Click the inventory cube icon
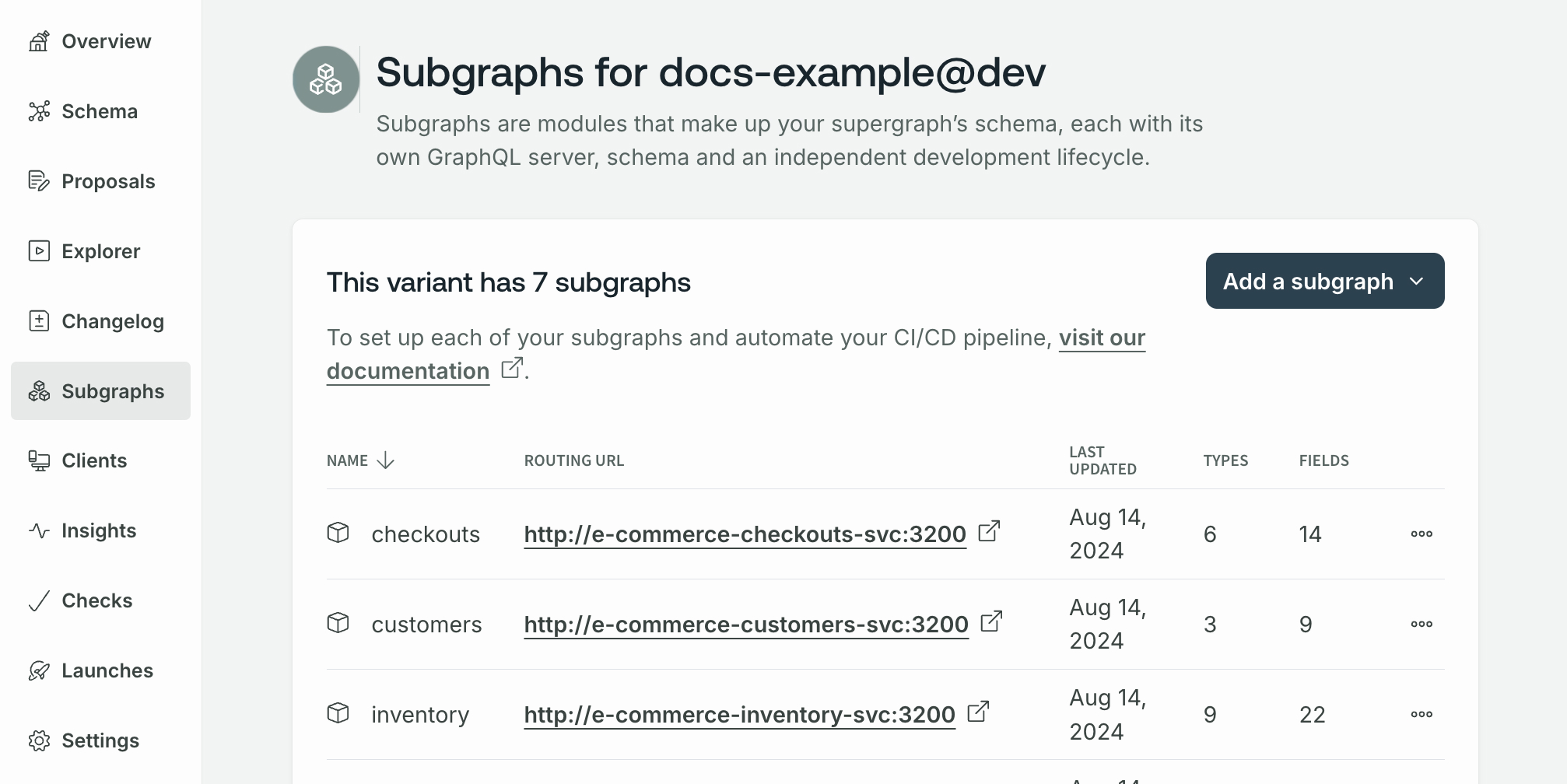This screenshot has height=784, width=1567. point(338,713)
